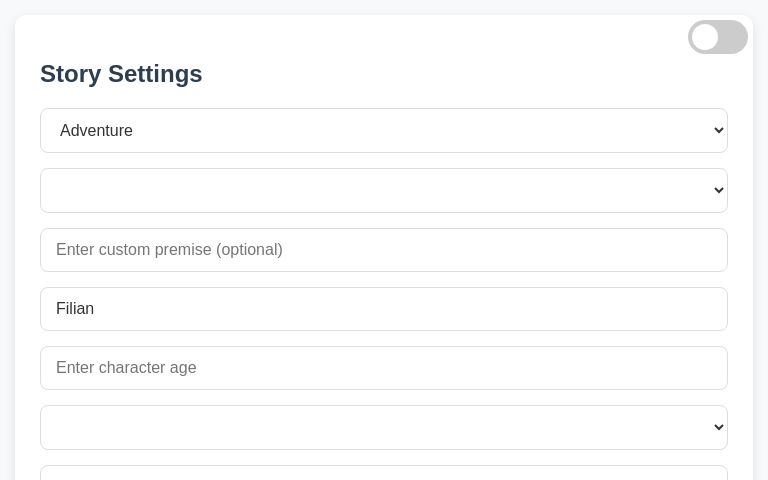This screenshot has width=768, height=480.
Task: Click the 'Enter character age' placeholder text
Action: coord(126,368)
